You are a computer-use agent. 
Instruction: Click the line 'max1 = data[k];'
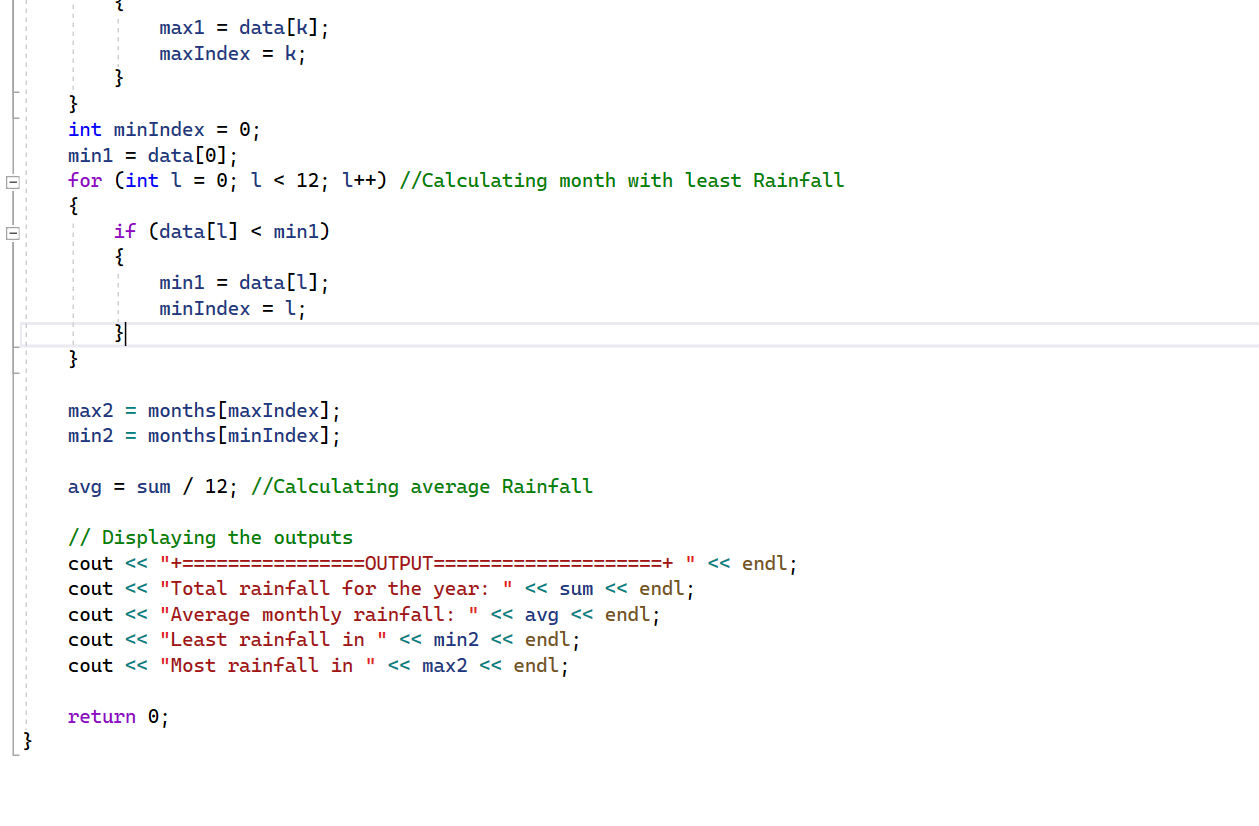click(244, 28)
